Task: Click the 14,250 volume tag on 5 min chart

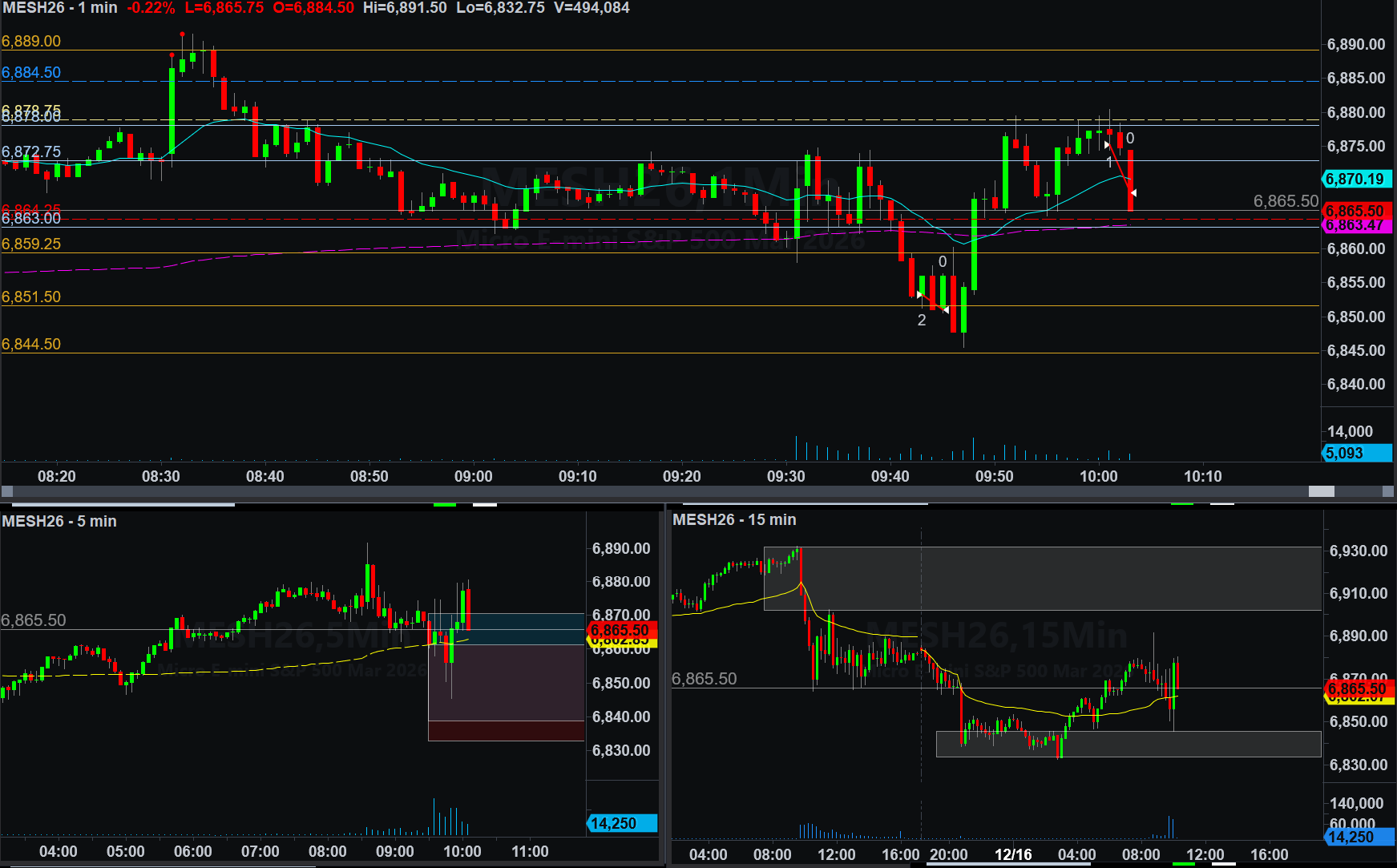Action: point(622,823)
